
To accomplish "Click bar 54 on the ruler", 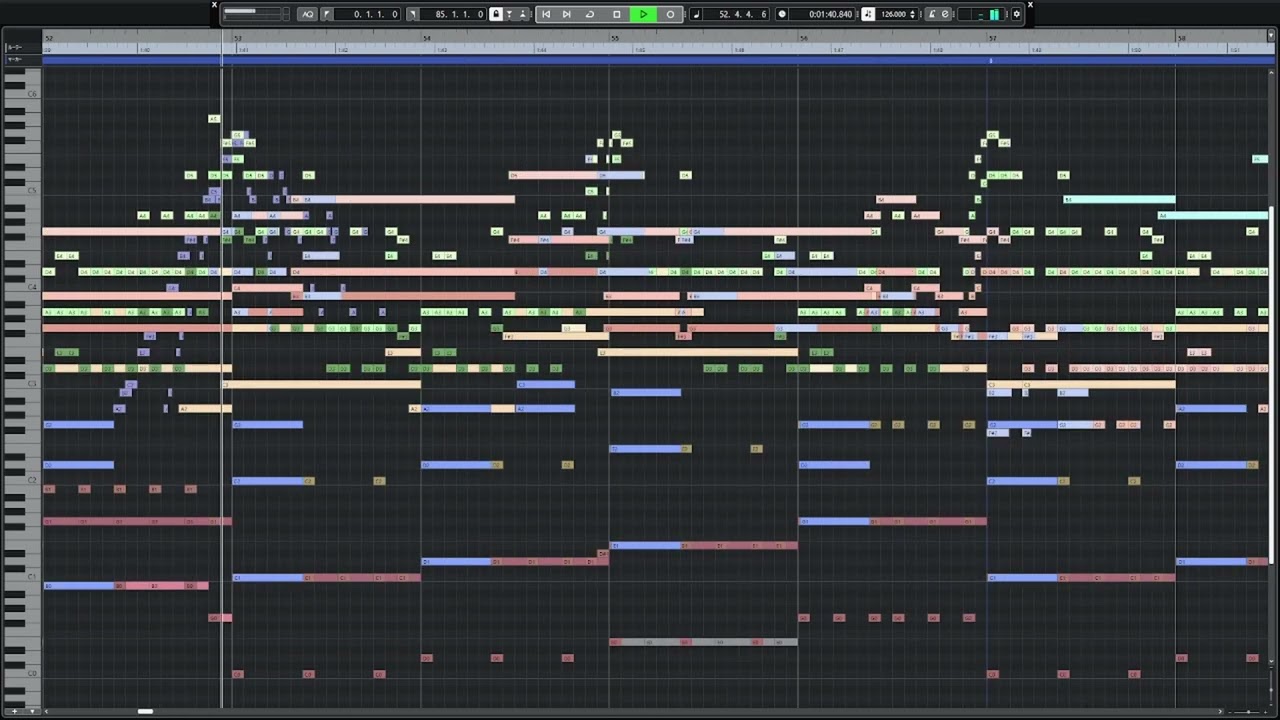I will coord(427,38).
